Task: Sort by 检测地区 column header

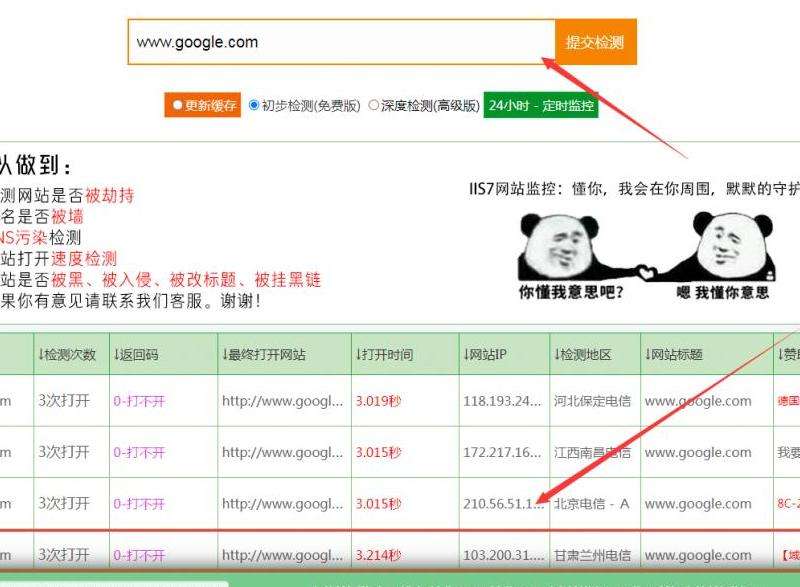Action: [x=581, y=354]
